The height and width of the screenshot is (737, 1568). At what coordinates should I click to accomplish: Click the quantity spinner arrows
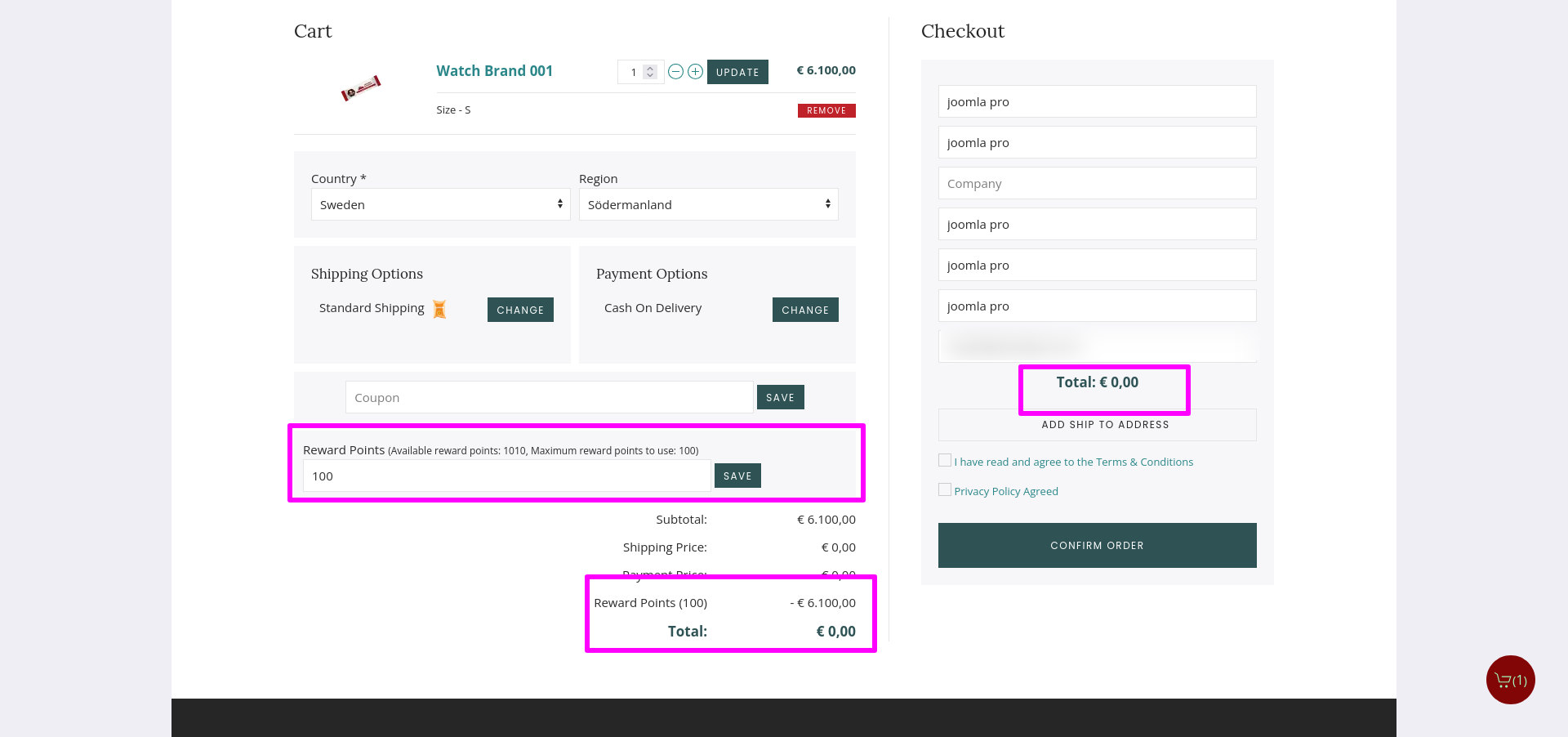tap(650, 72)
